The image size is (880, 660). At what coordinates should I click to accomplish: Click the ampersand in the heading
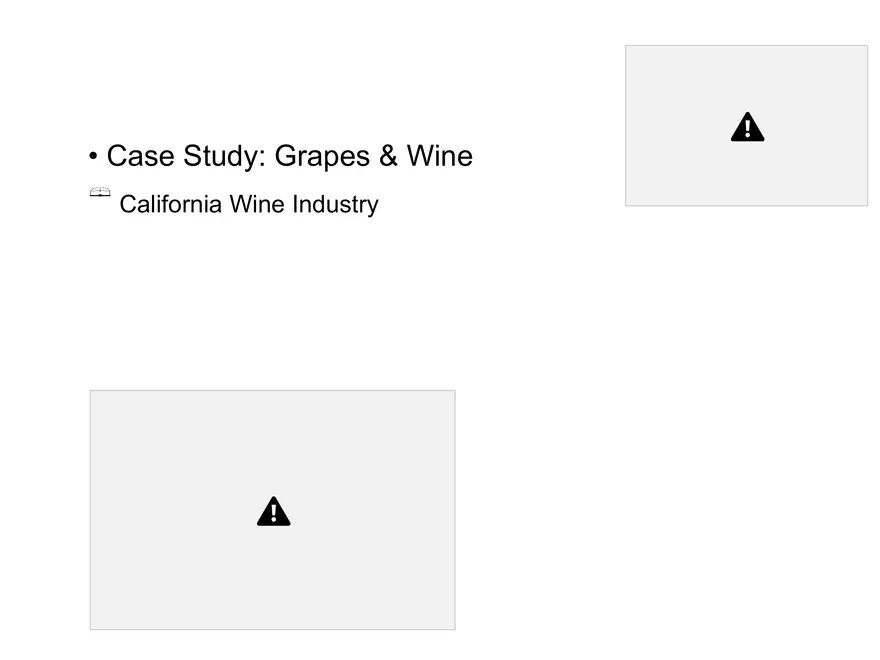click(x=388, y=156)
